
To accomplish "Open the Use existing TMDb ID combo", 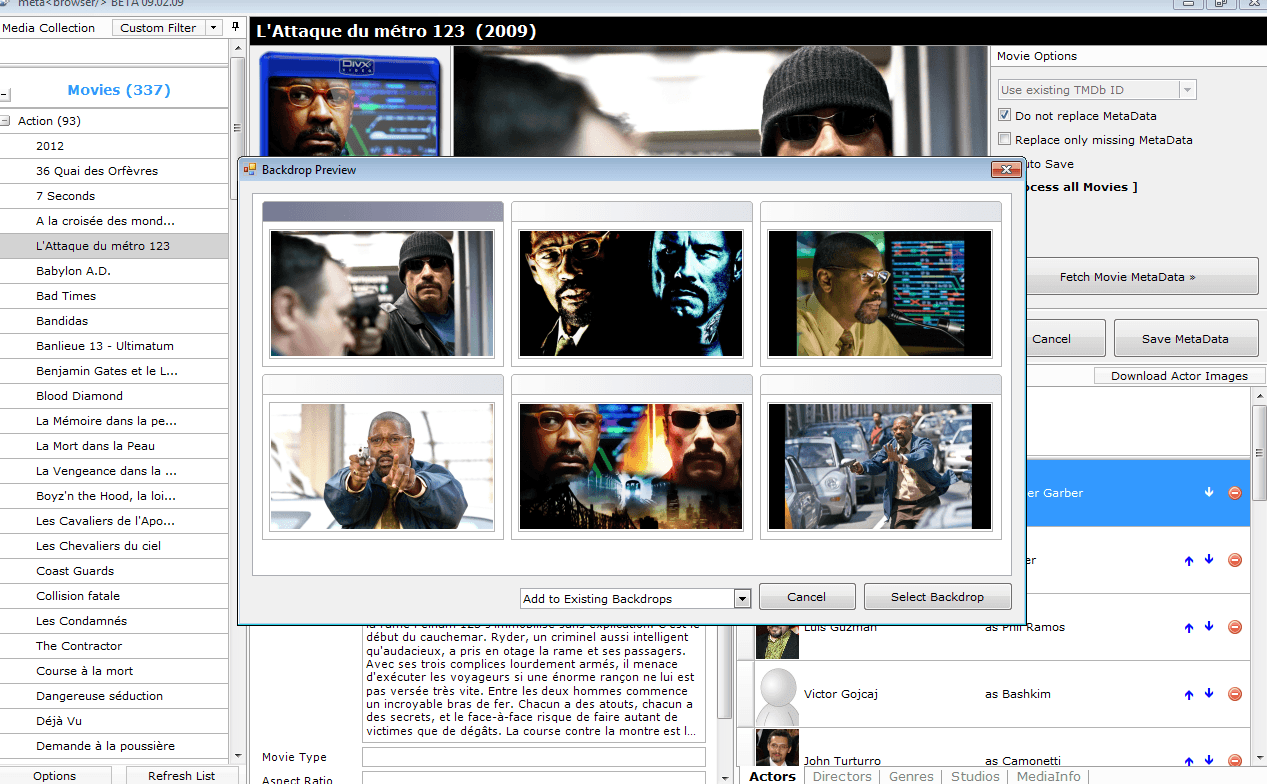I will 1187,90.
